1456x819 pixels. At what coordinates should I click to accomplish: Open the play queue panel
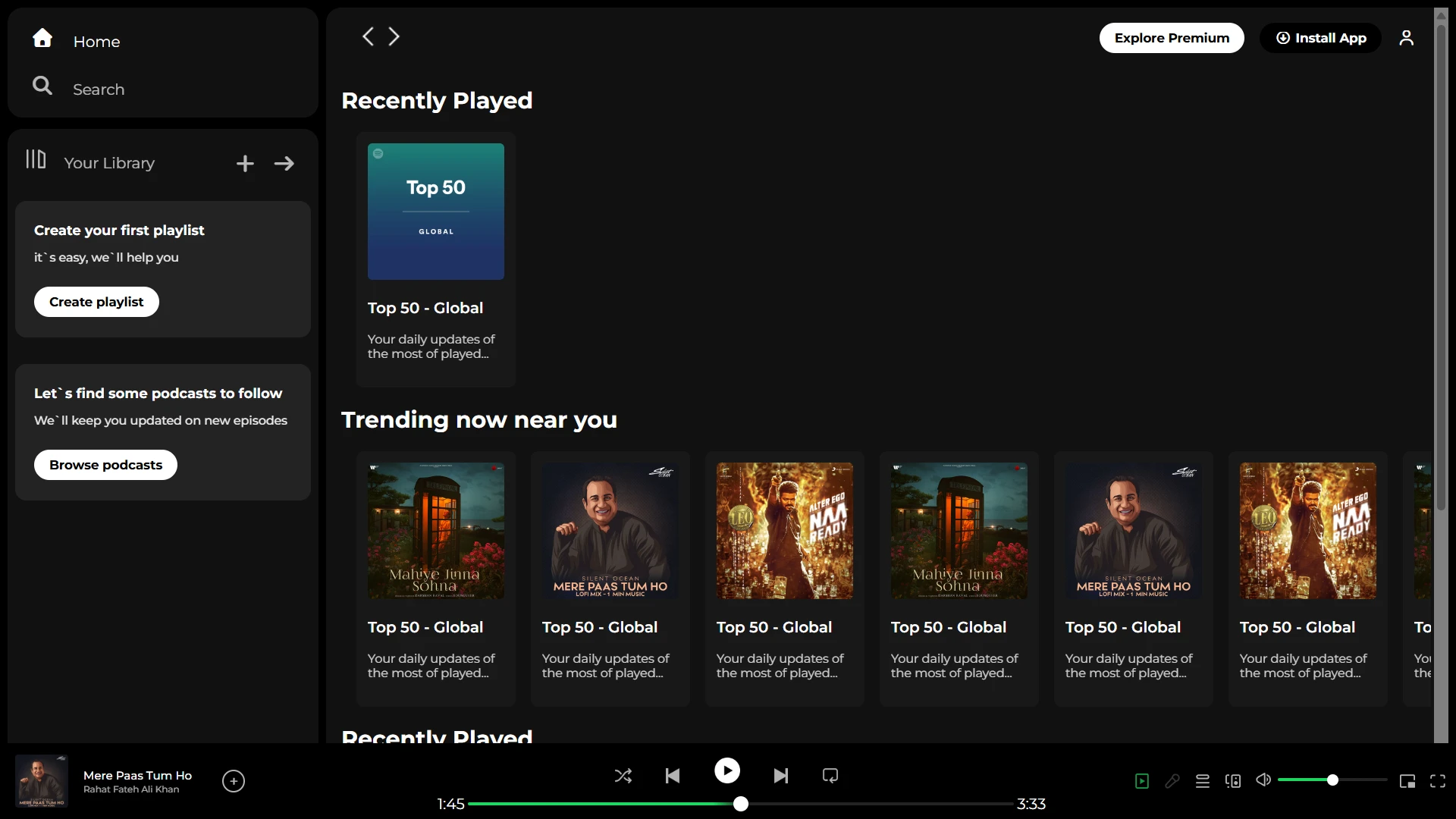pyautogui.click(x=1203, y=780)
